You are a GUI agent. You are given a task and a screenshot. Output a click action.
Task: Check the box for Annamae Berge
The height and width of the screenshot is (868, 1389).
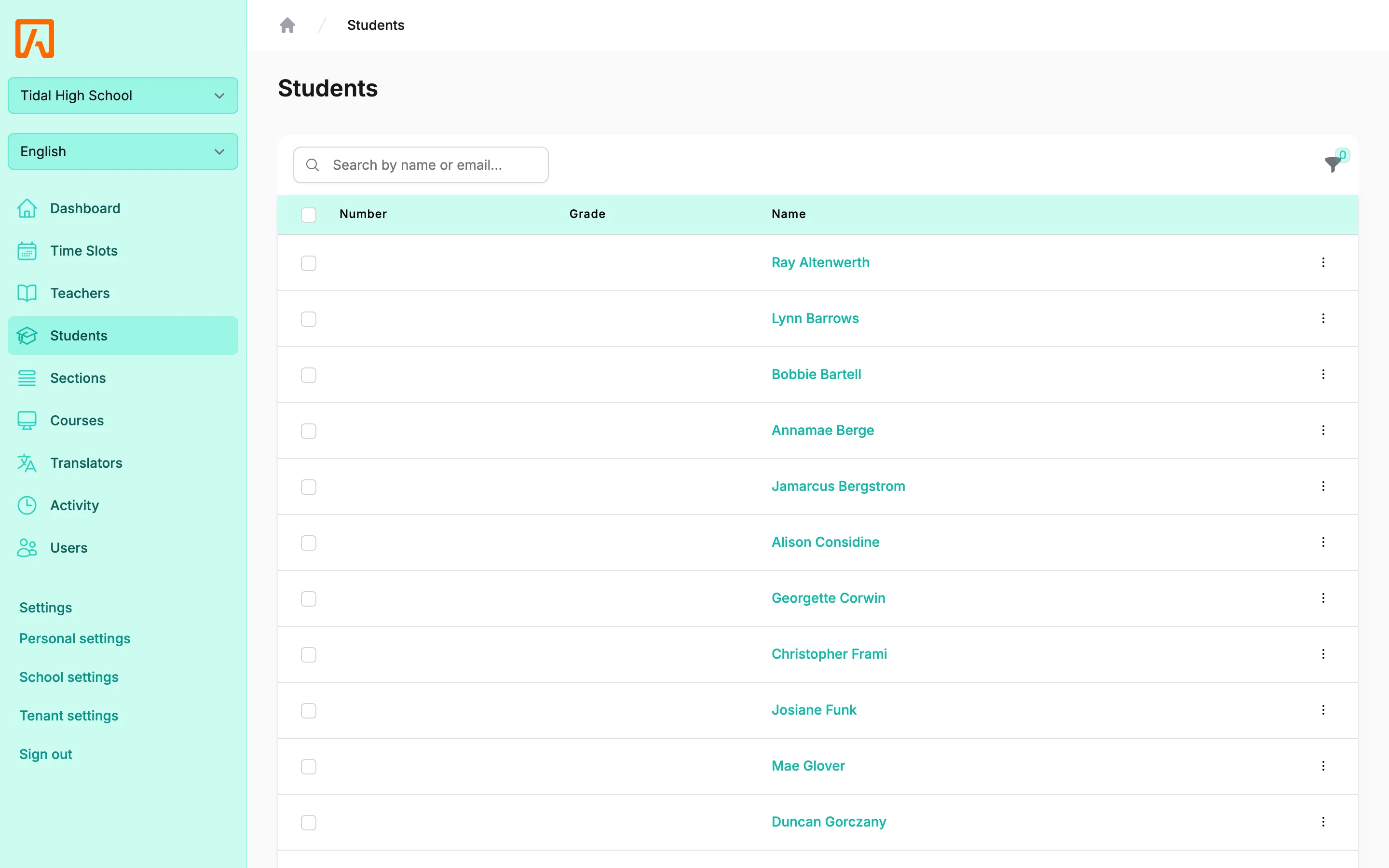pyautogui.click(x=309, y=431)
